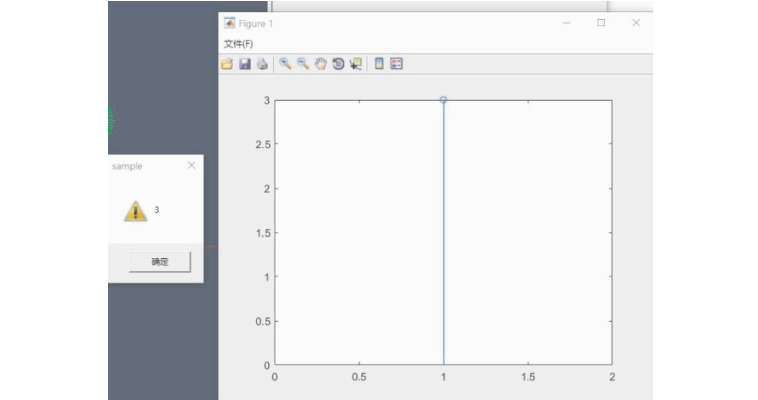Viewport: 758px width, 400px height.
Task: Click the warning icon in sample dialog
Action: click(x=136, y=211)
